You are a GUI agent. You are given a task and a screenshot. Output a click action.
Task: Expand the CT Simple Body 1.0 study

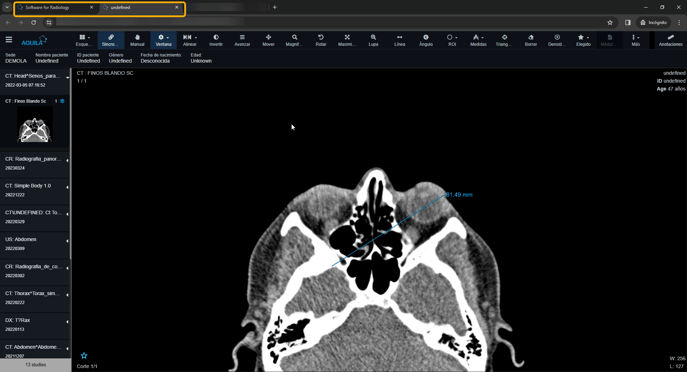click(x=67, y=187)
